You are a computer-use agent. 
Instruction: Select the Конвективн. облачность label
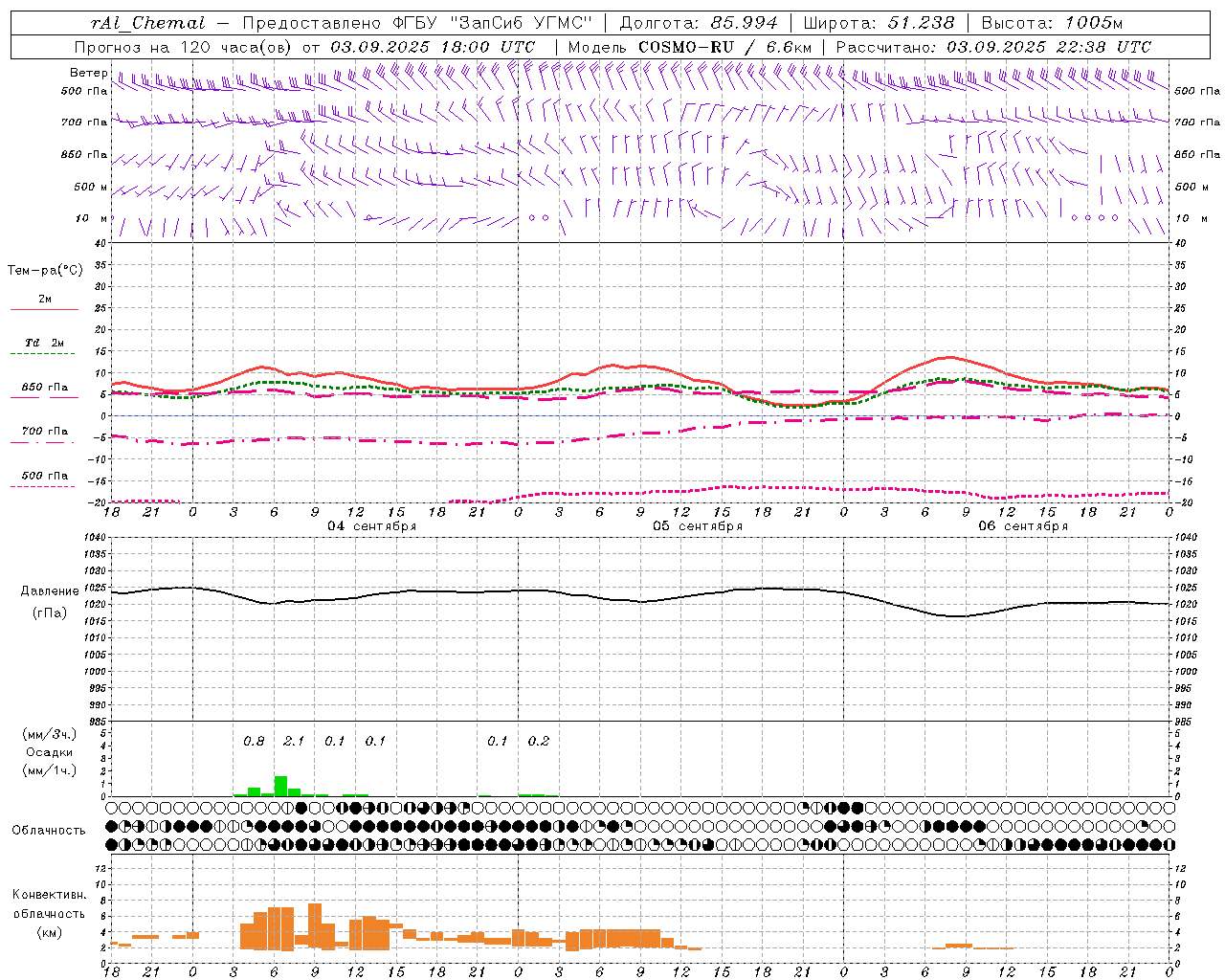point(49,904)
